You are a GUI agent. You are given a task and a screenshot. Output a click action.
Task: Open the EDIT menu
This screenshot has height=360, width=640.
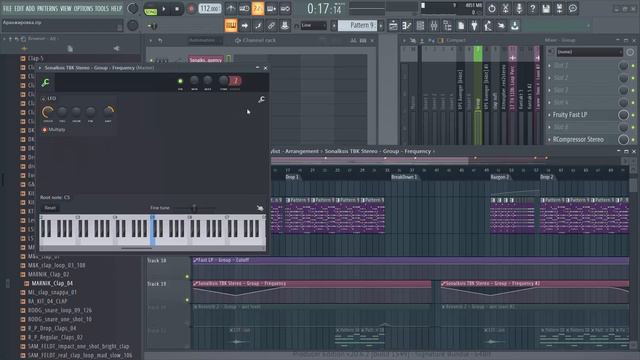point(19,8)
